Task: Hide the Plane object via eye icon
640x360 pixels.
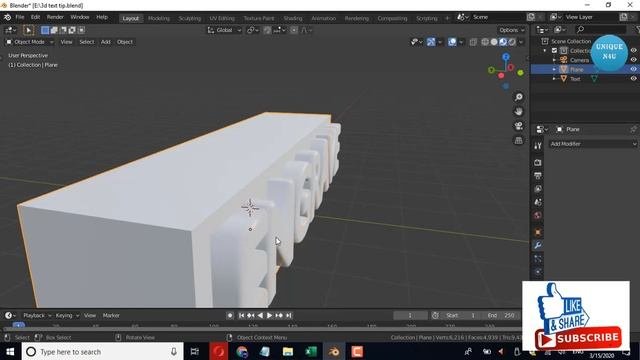Action: pos(633,69)
